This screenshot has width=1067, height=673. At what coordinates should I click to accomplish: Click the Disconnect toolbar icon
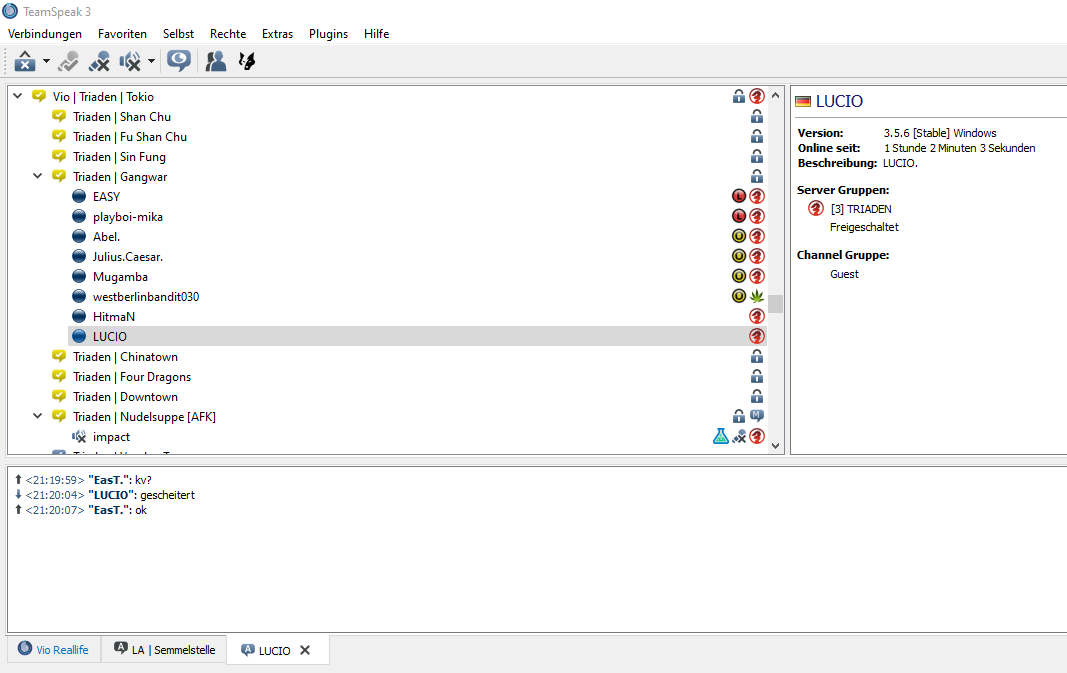[24, 61]
